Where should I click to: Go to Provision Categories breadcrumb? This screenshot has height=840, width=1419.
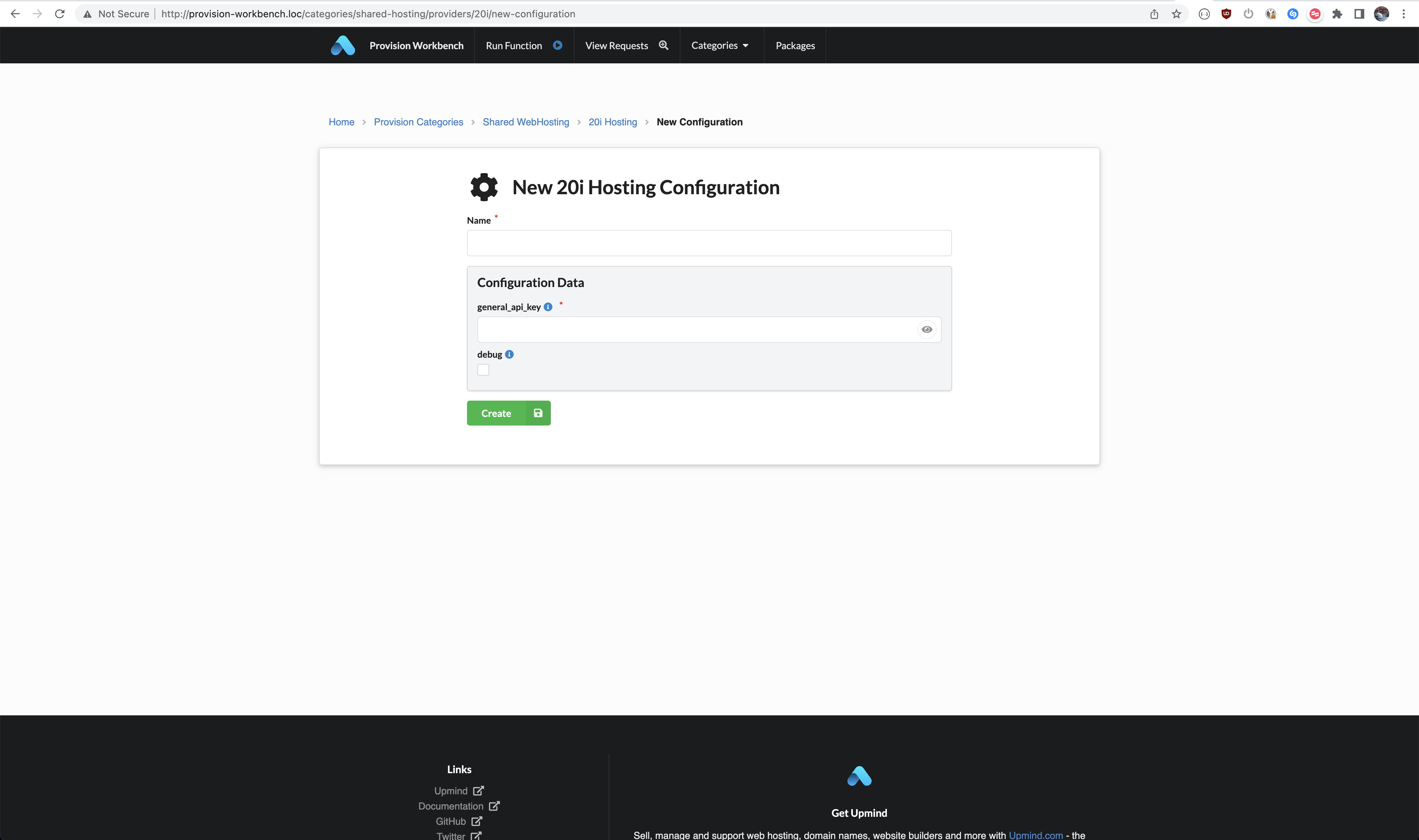[x=418, y=122]
